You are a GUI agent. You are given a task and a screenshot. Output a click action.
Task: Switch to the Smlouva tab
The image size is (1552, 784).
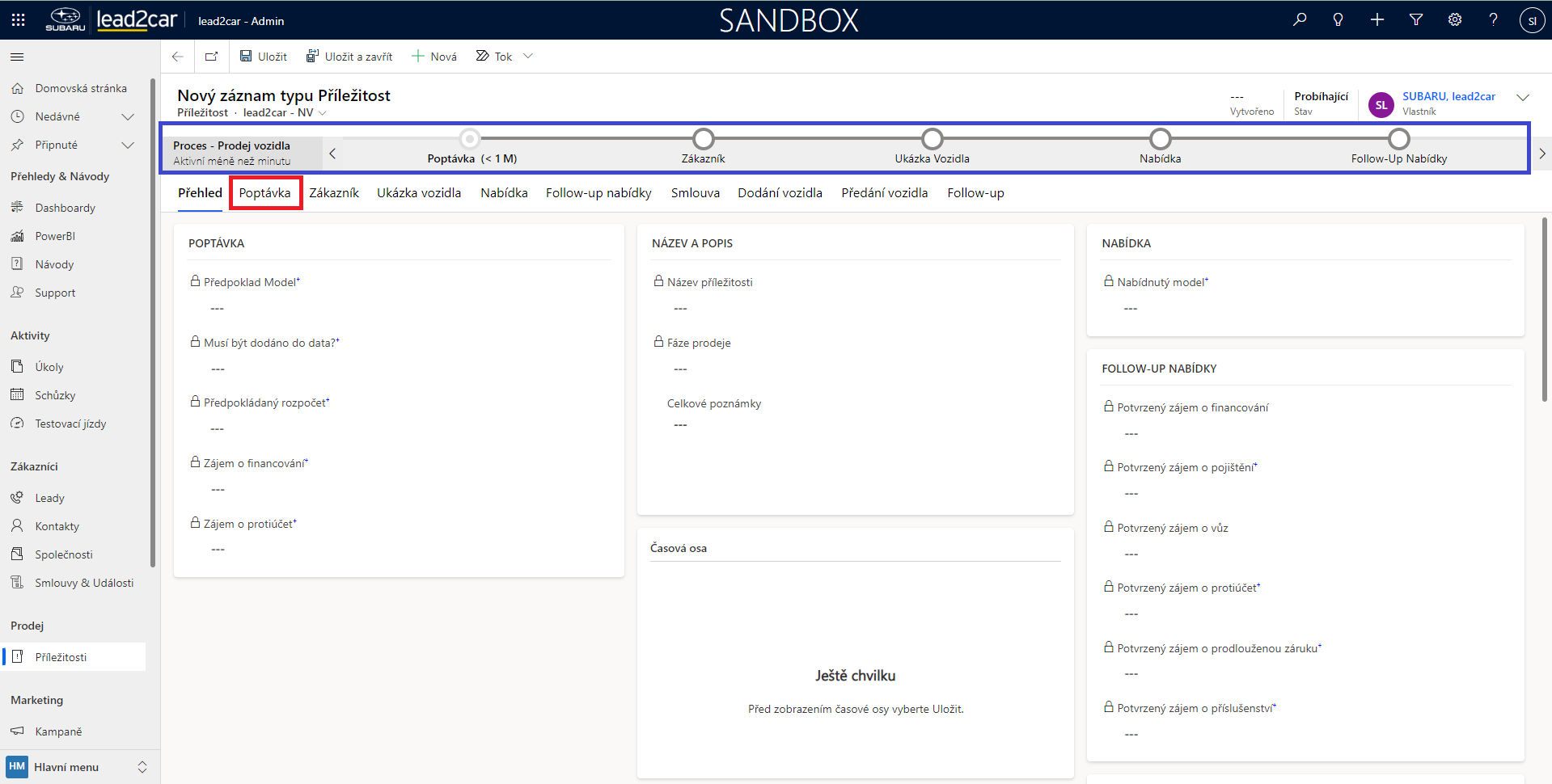[x=695, y=193]
